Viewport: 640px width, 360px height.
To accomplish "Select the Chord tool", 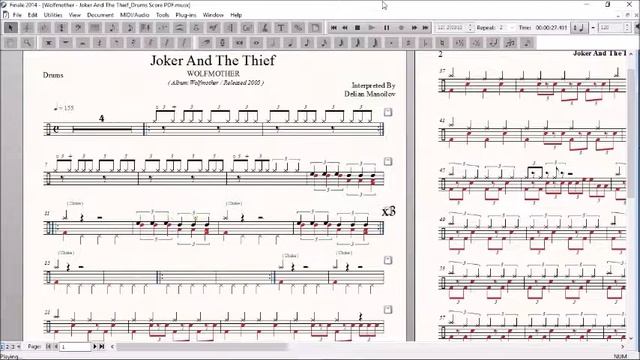I will [247, 28].
